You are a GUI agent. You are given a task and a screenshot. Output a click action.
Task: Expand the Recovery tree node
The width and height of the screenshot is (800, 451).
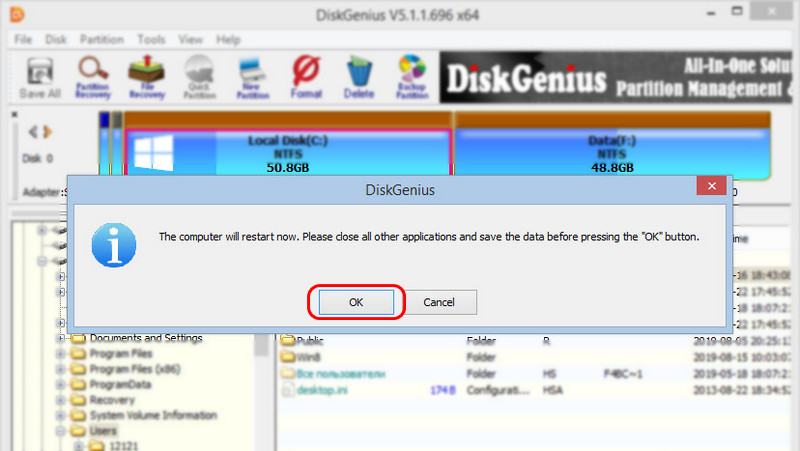tap(61, 399)
